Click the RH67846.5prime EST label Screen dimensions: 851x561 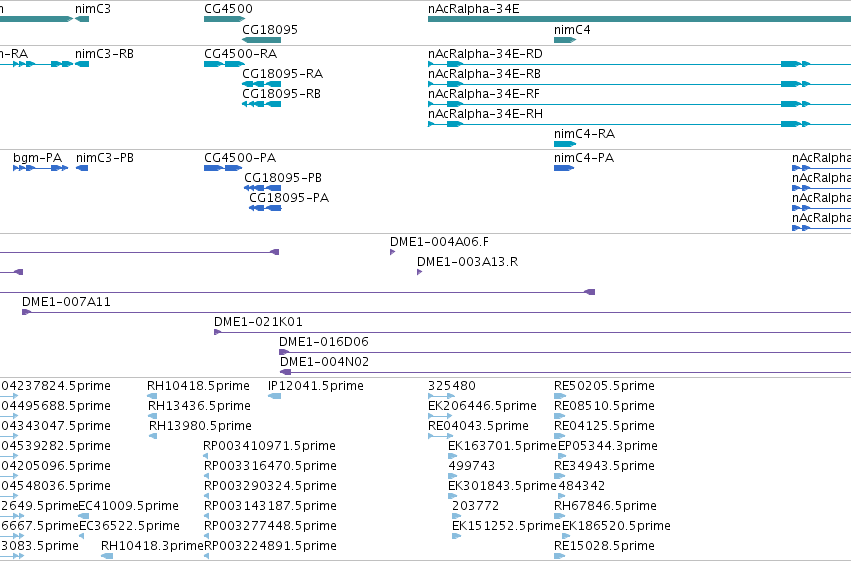[605, 507]
